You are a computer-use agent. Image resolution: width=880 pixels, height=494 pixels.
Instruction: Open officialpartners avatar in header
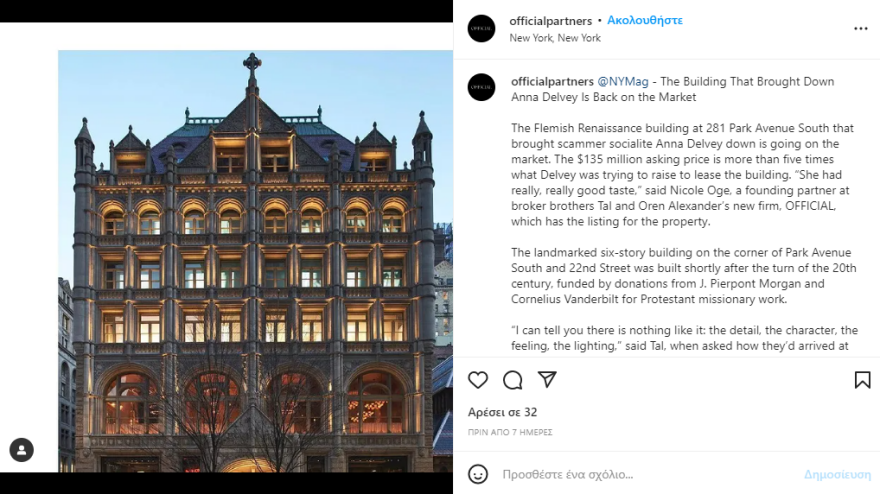[x=482, y=29]
